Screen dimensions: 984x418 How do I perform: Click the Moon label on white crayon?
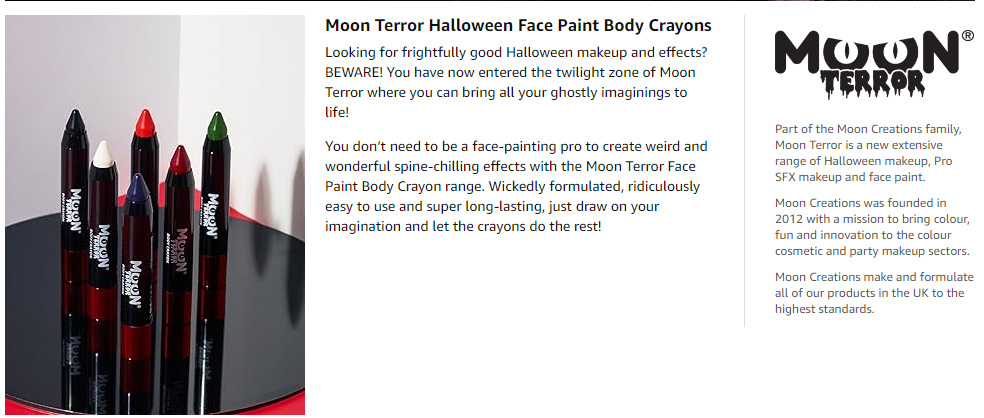tap(103, 246)
